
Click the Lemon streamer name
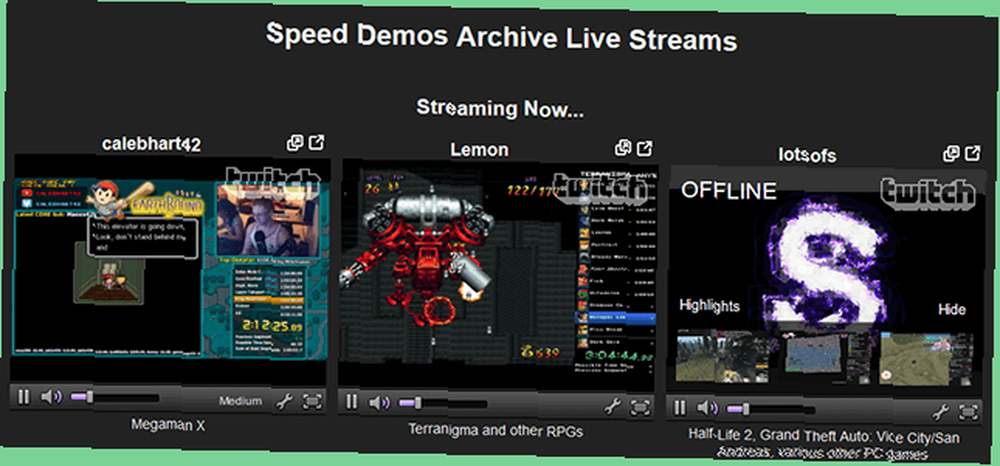480,150
